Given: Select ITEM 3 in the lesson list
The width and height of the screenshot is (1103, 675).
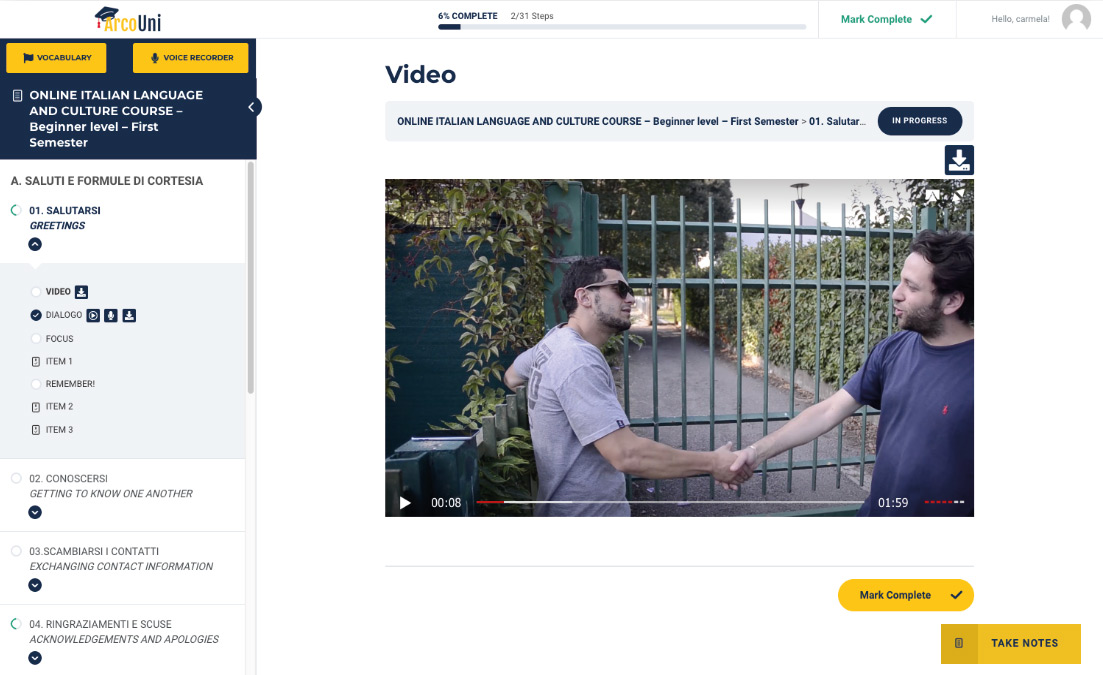Looking at the screenshot, I should tap(59, 430).
